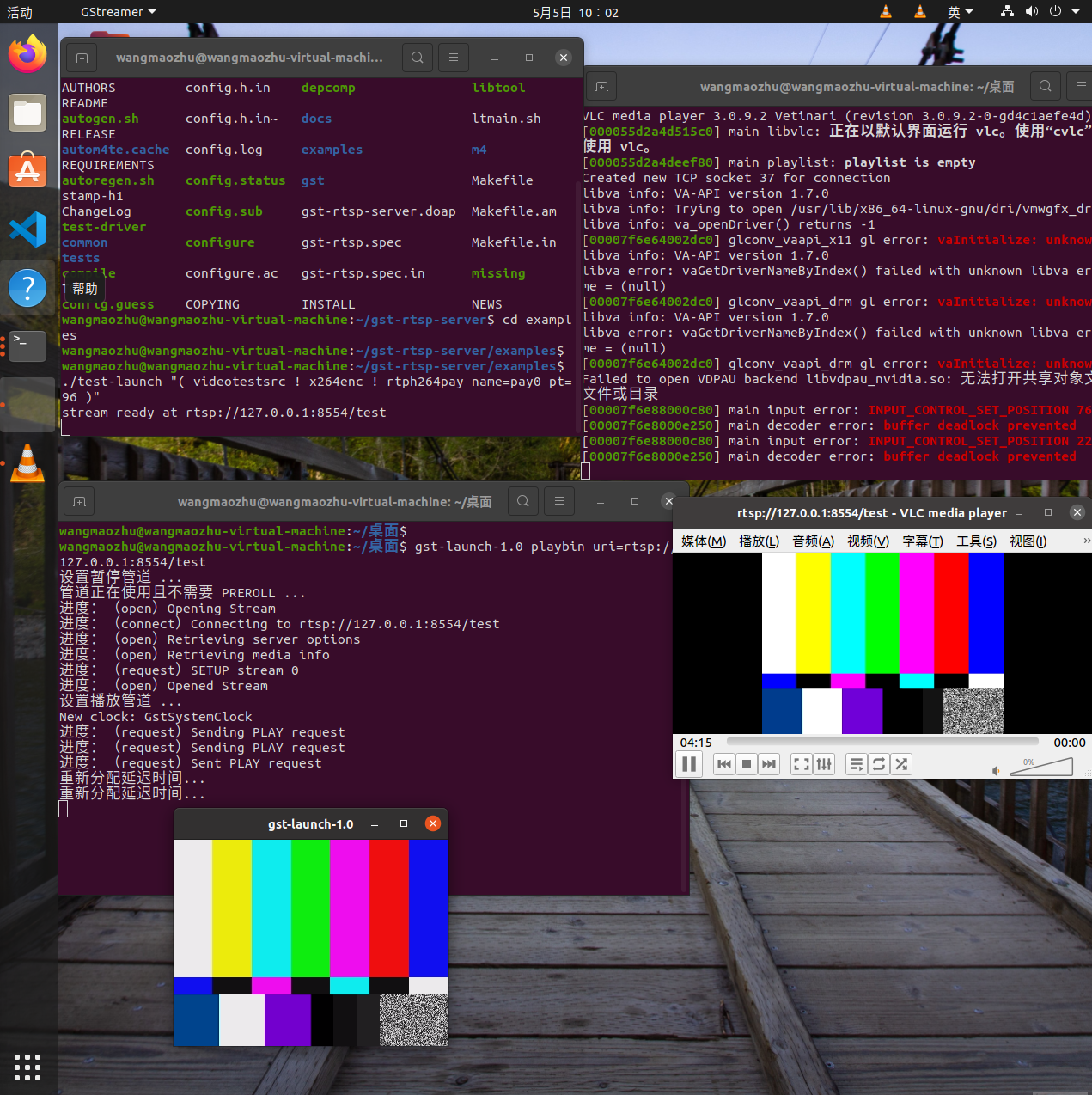Open the 播放(L) menu in VLC

point(760,541)
